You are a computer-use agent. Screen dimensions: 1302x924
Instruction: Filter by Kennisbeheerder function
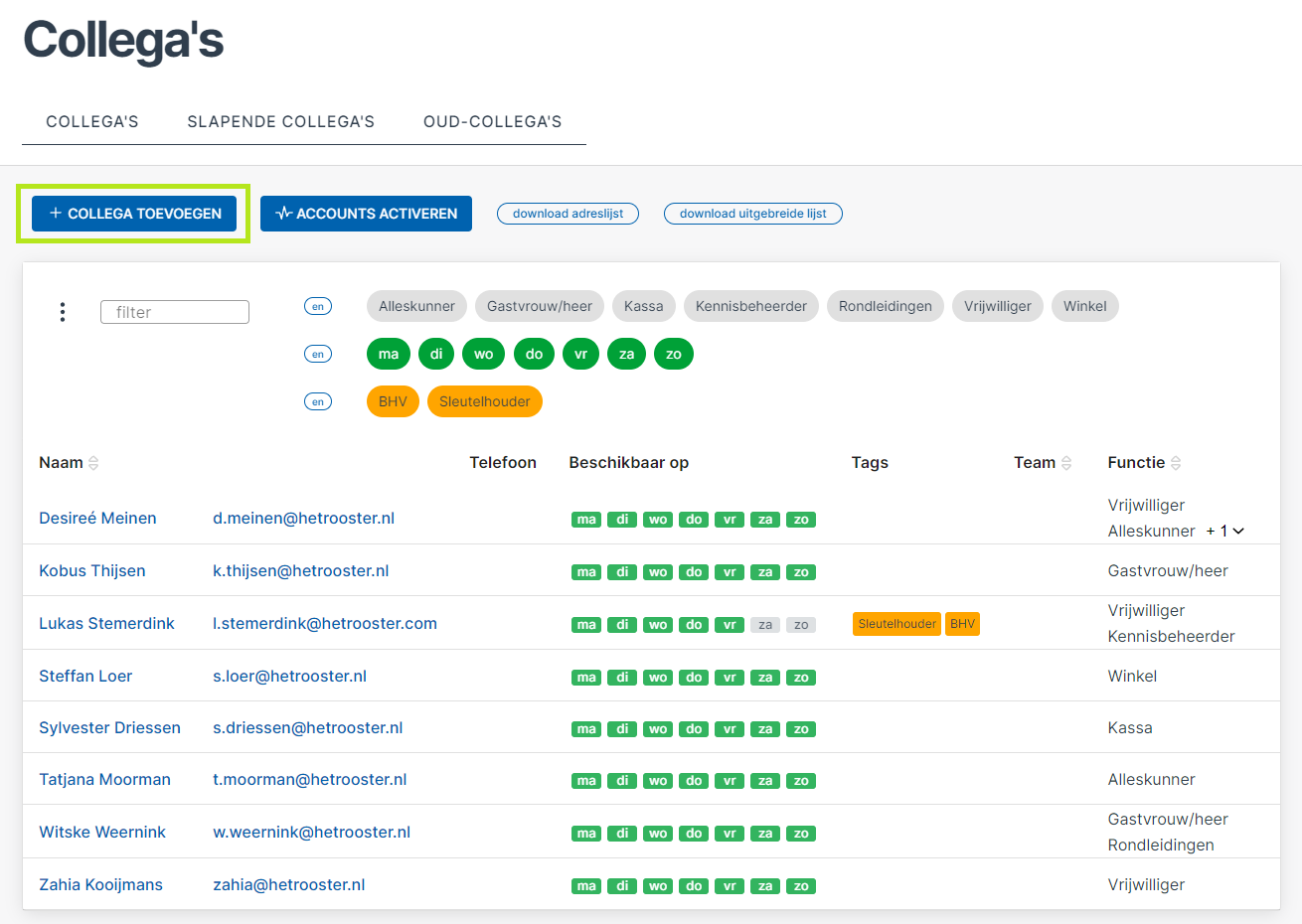(751, 306)
